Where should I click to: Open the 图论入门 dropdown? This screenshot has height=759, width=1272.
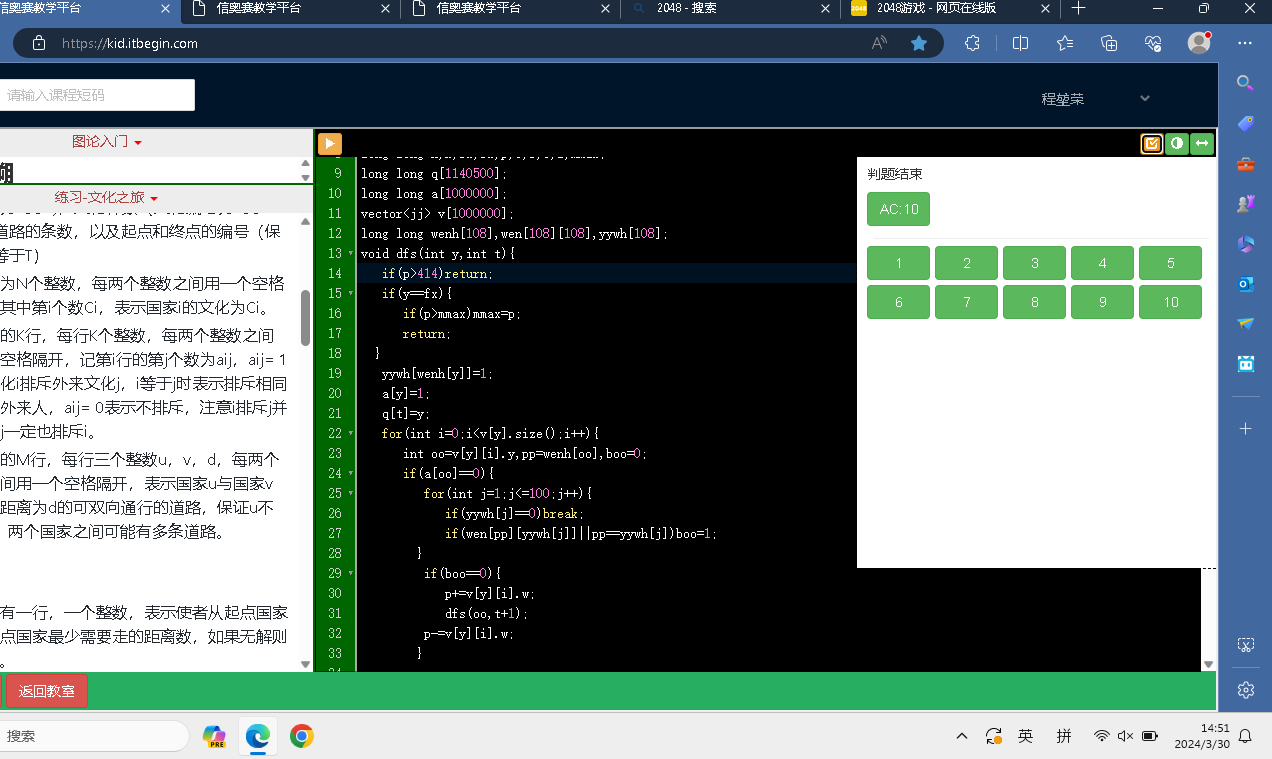tap(106, 142)
